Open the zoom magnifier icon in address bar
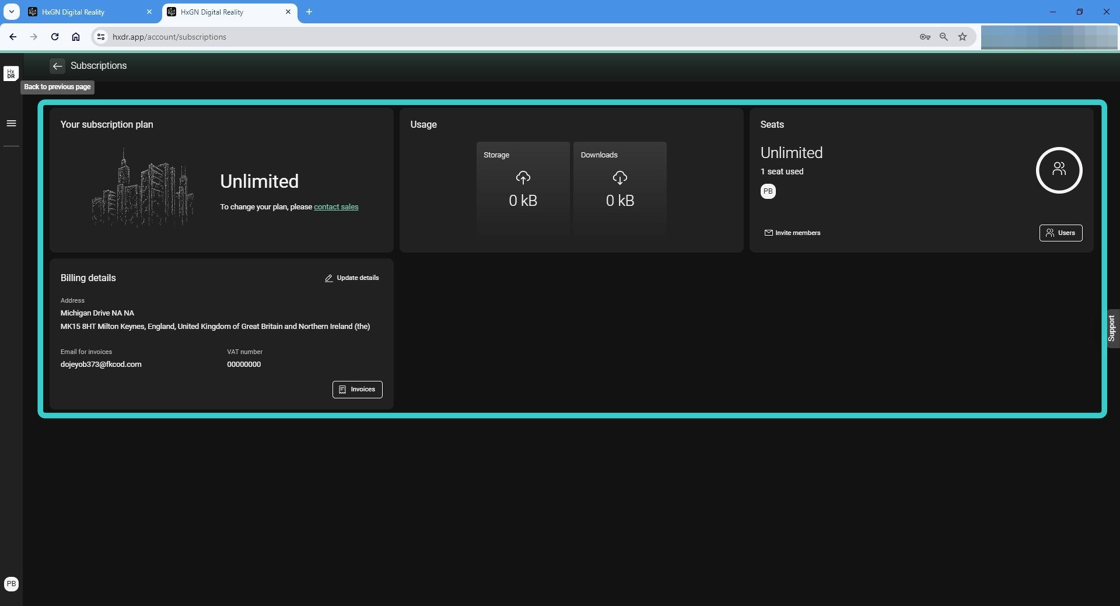Viewport: 1120px width, 606px height. (944, 37)
